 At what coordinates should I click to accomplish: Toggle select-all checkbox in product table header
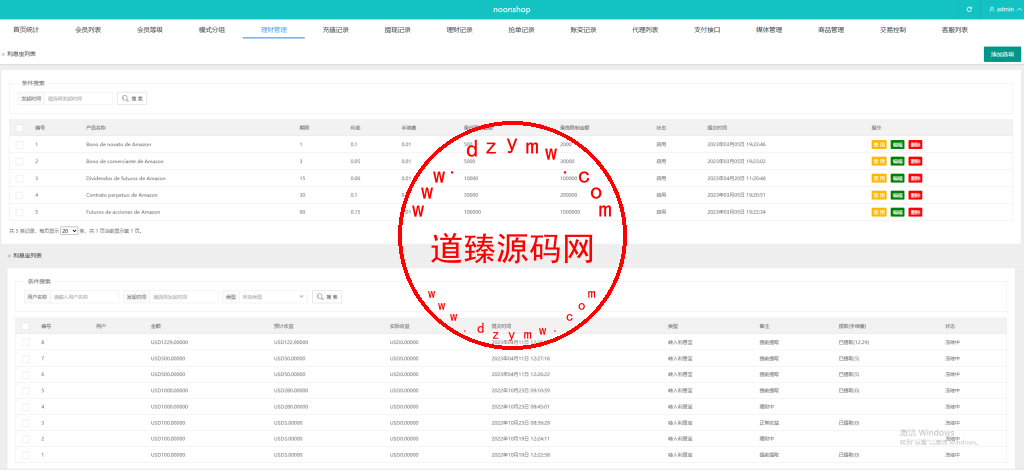[19, 128]
